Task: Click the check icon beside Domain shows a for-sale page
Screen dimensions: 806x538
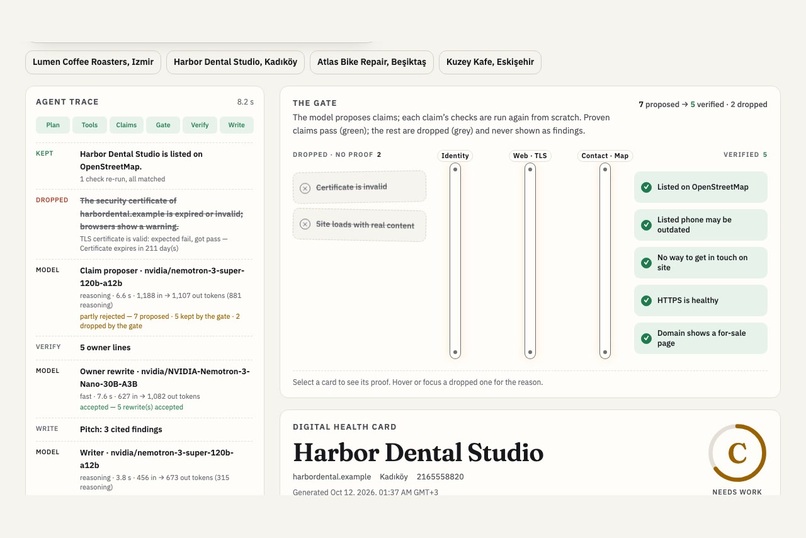Action: click(647, 338)
